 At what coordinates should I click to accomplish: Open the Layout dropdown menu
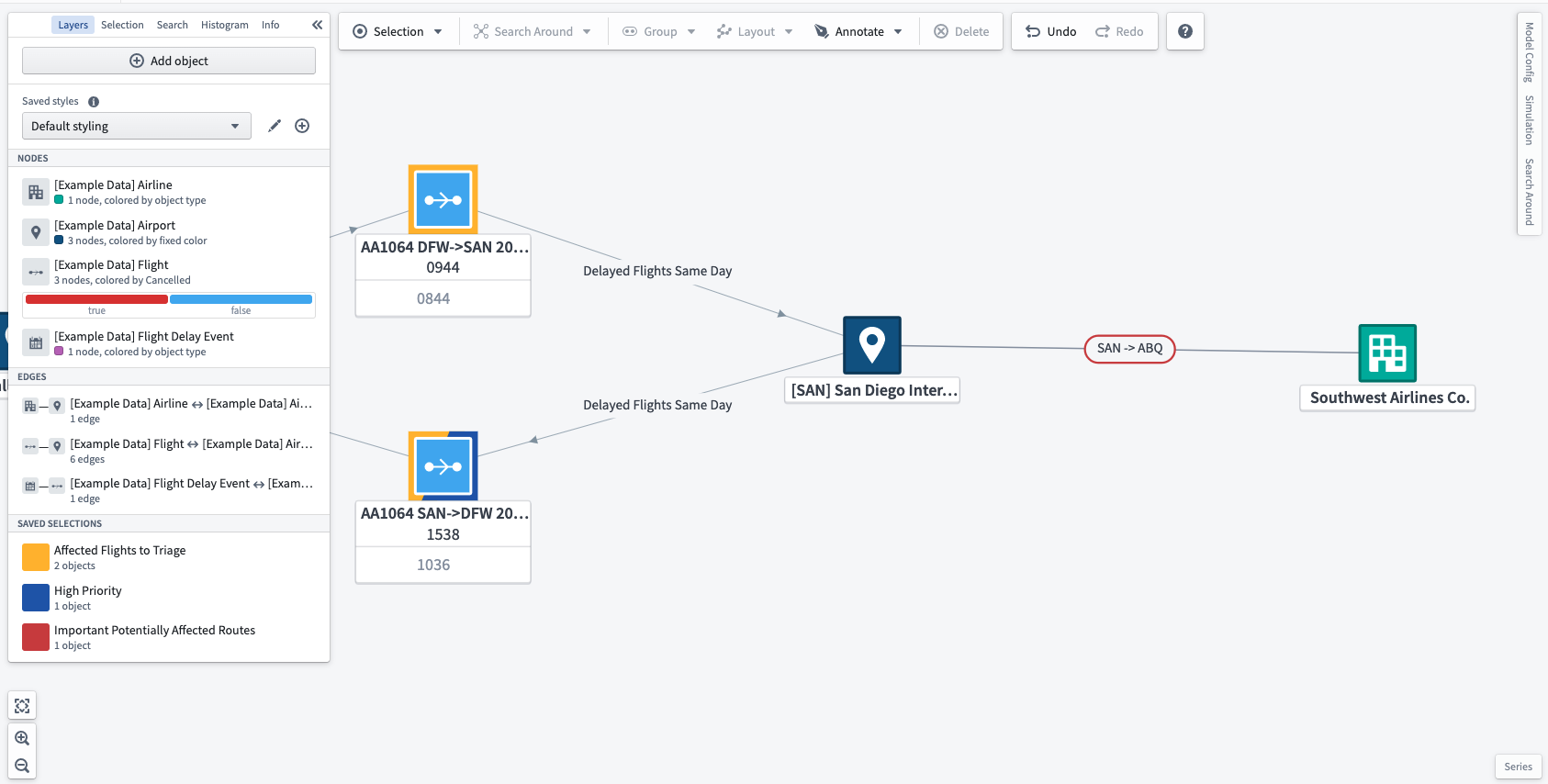pos(755,31)
